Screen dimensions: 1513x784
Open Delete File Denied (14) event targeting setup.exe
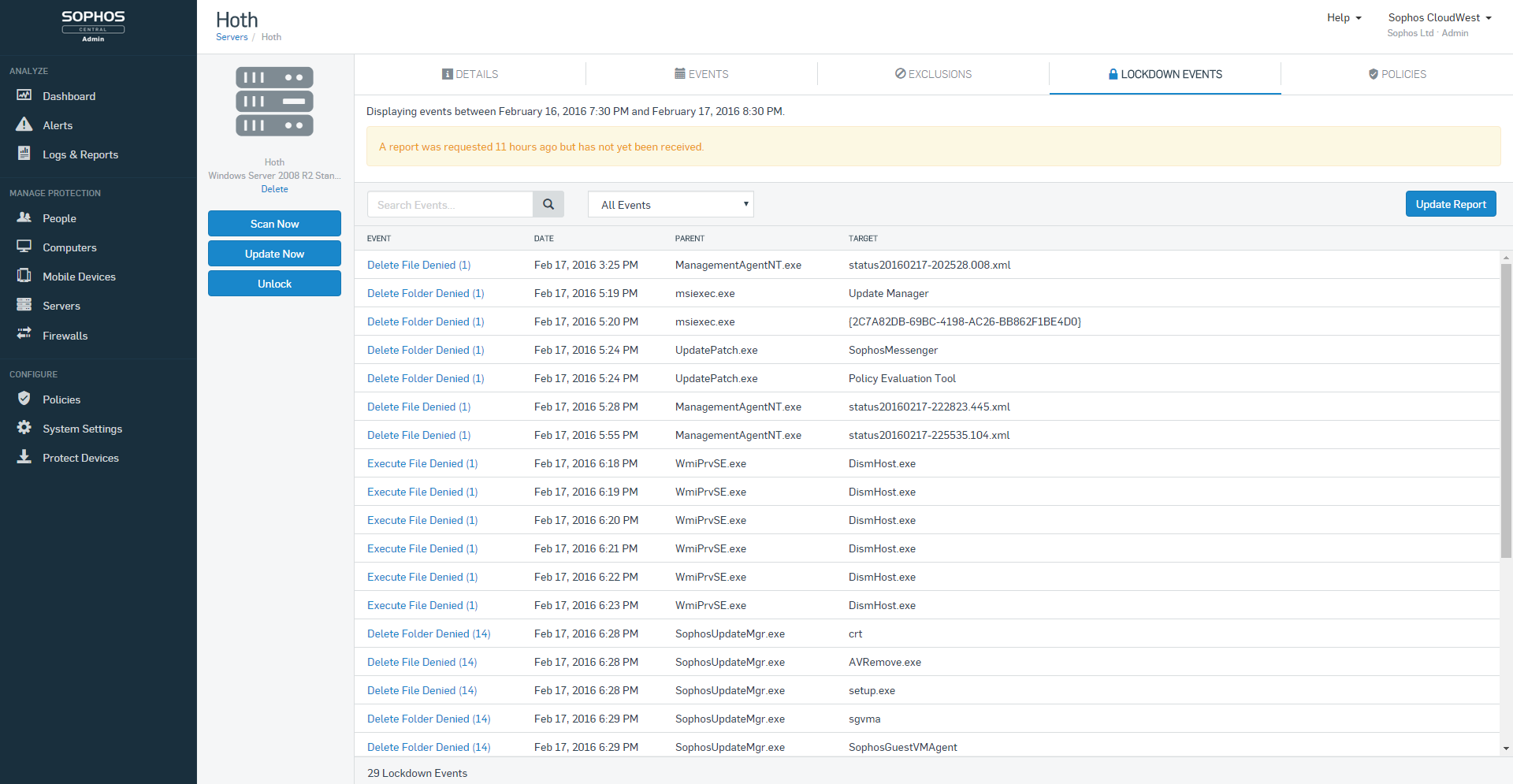point(422,690)
